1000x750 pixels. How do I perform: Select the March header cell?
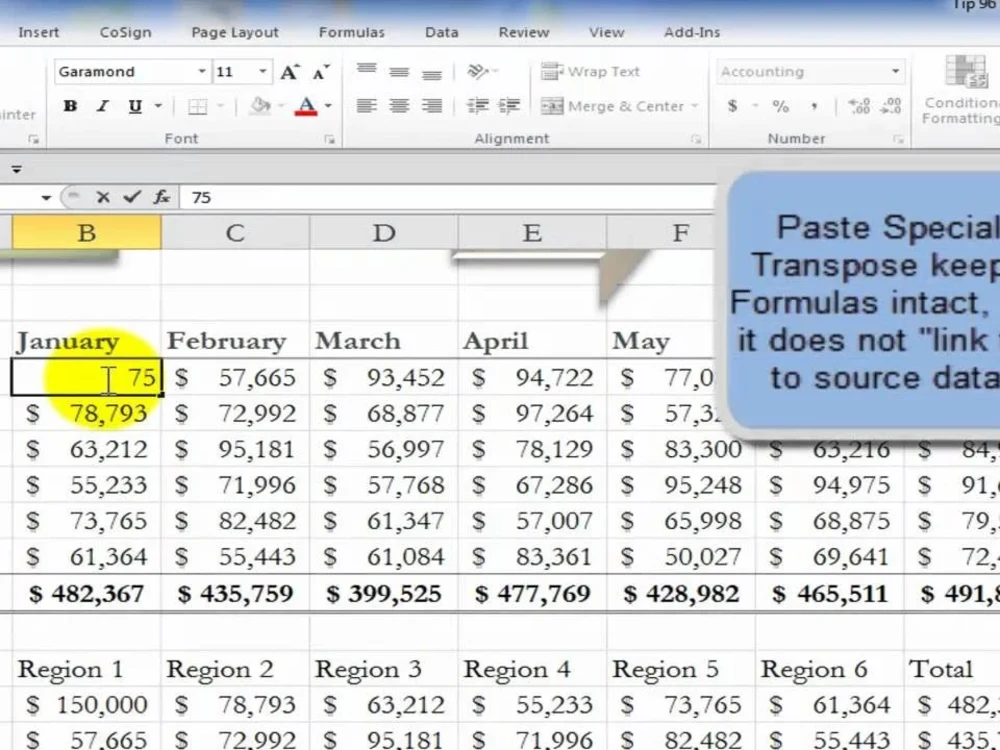(384, 341)
